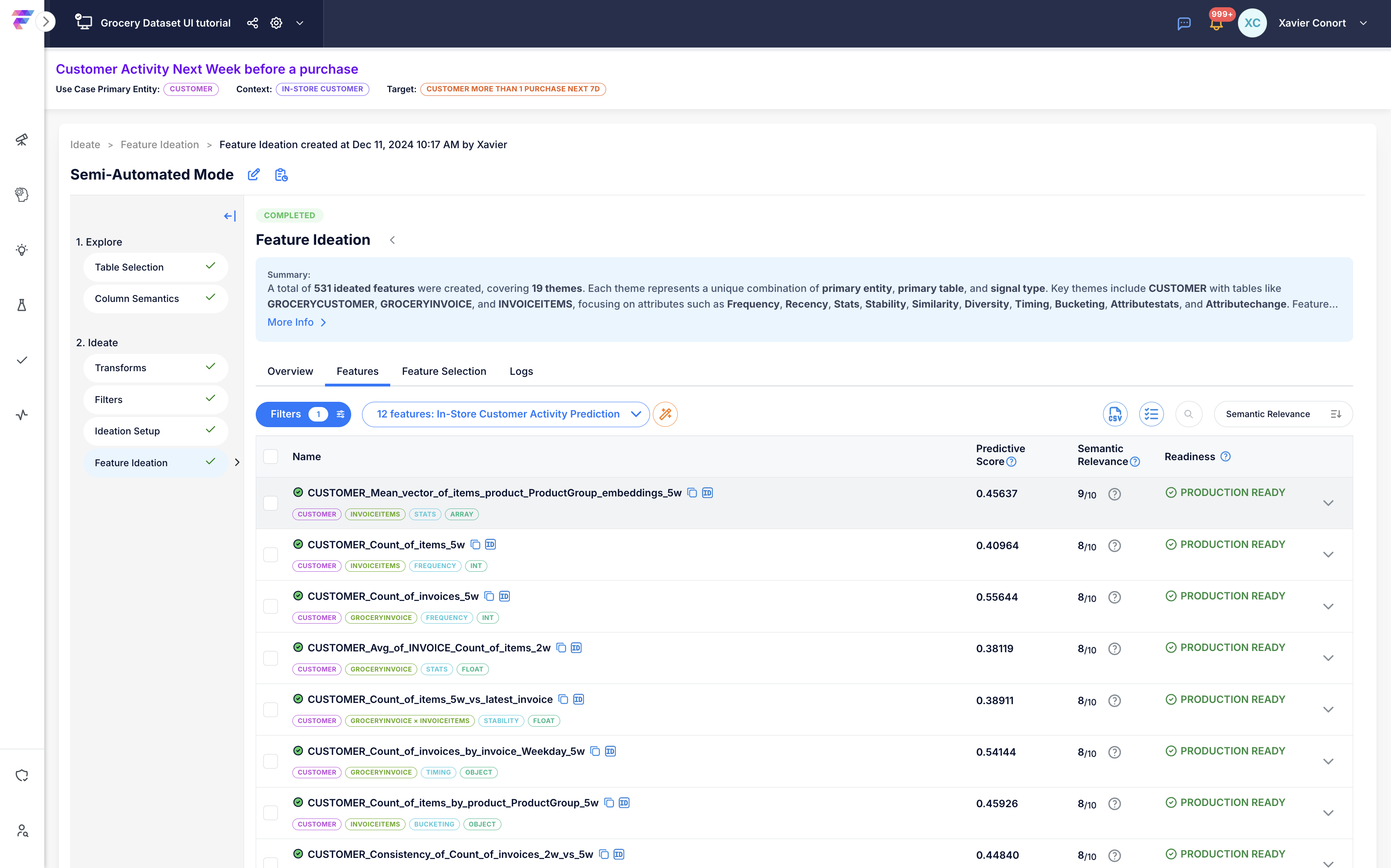
Task: Check the Count_of_items_by_product_ProductGroup_5w row
Action: (270, 813)
